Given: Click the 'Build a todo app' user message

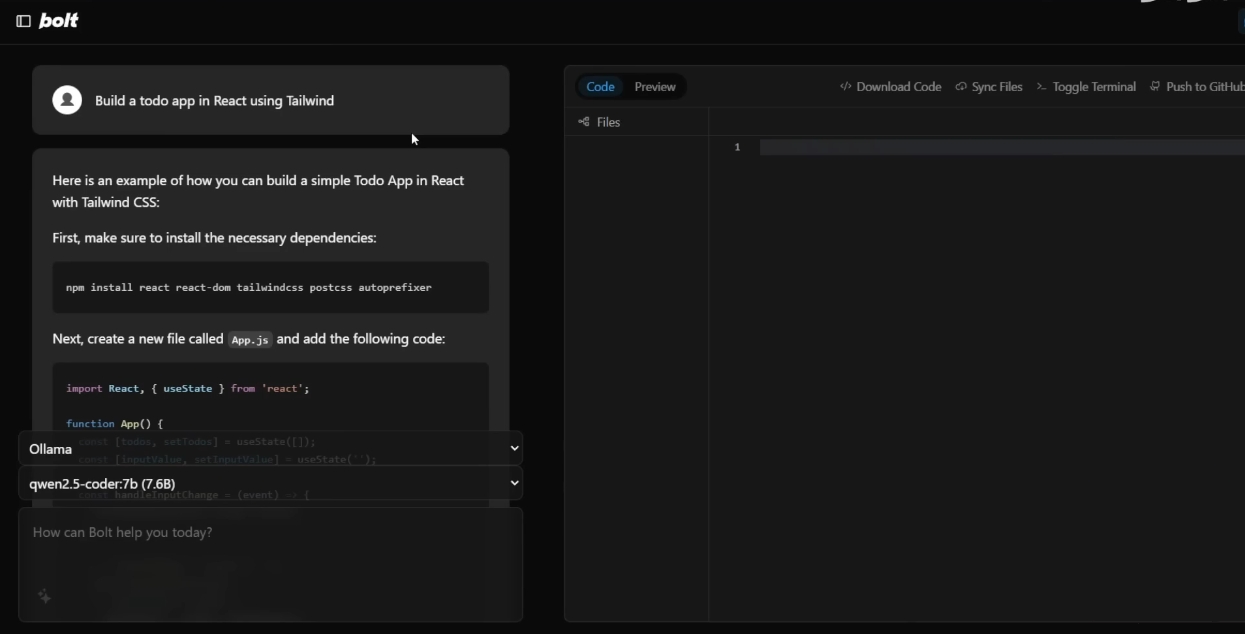Looking at the screenshot, I should pos(214,101).
